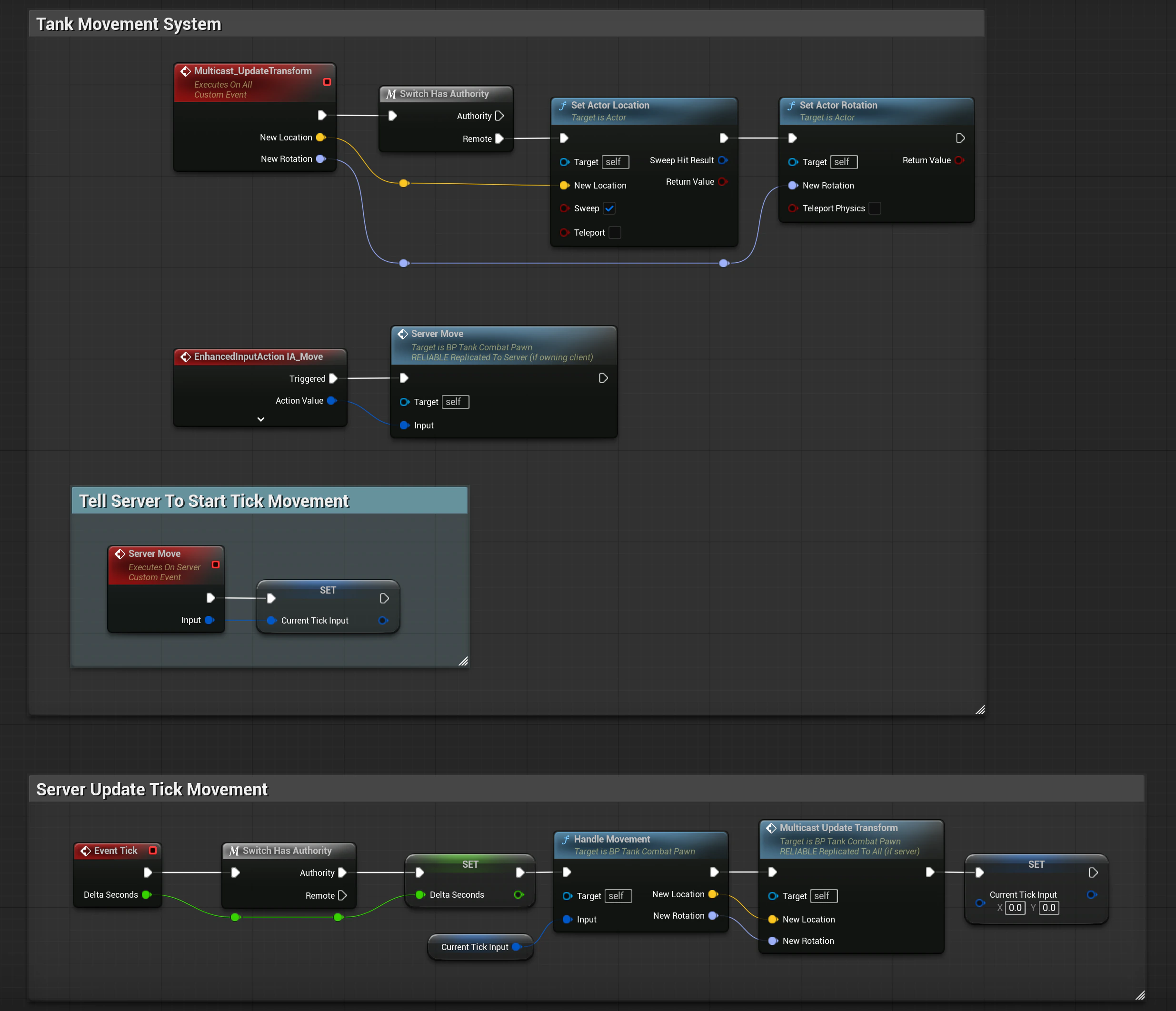This screenshot has height=1011, width=1176.
Task: Enable the Teleport Physics checkbox
Action: pos(875,208)
